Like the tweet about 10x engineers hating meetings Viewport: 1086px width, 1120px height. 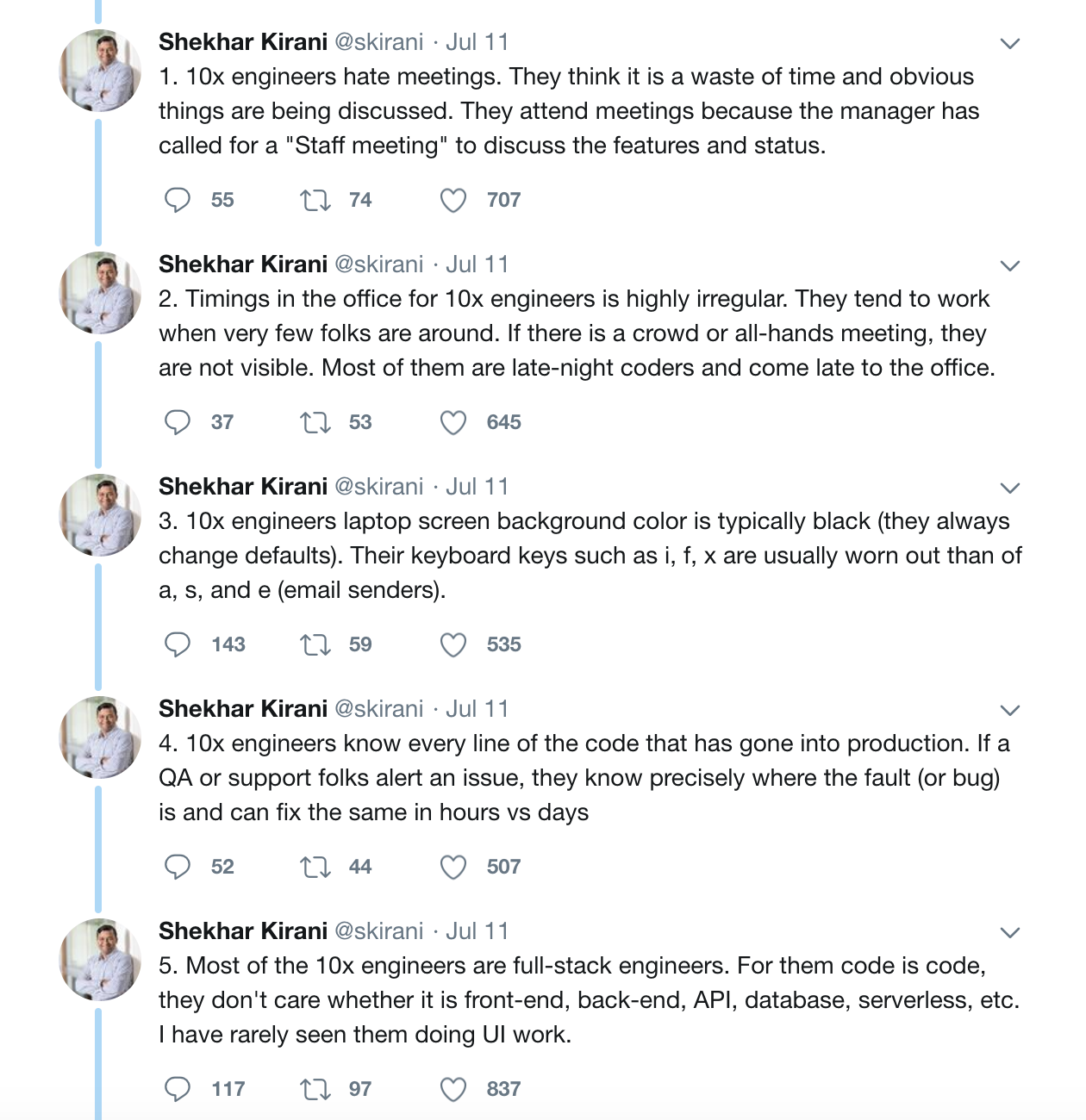[x=453, y=201]
